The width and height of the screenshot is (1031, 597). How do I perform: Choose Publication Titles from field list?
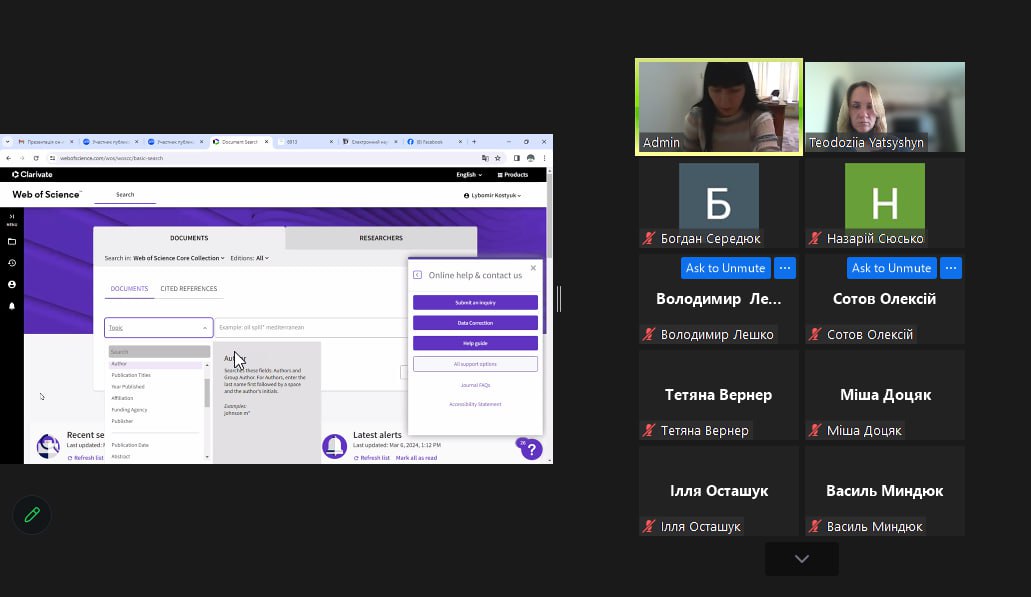(x=131, y=375)
